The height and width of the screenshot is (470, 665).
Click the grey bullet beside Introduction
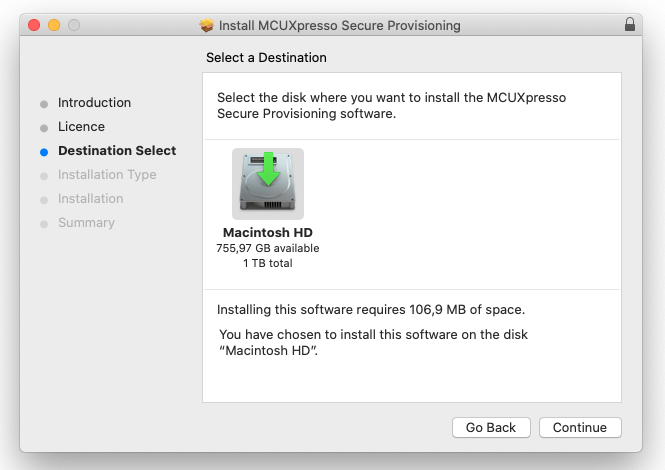[44, 104]
